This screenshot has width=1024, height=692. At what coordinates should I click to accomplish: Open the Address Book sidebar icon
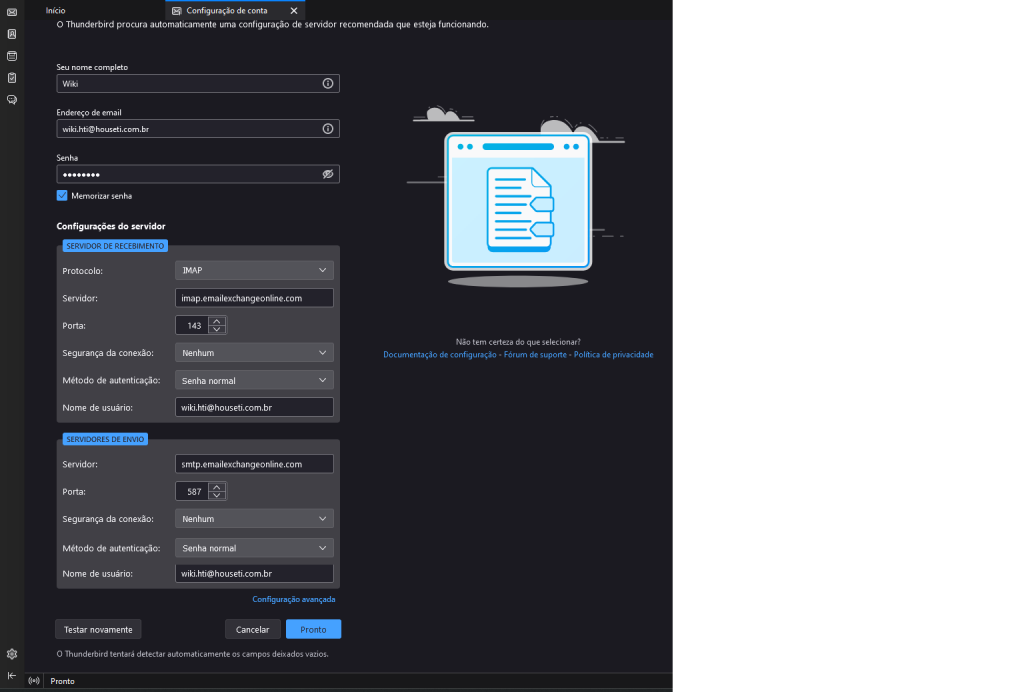click(12, 34)
